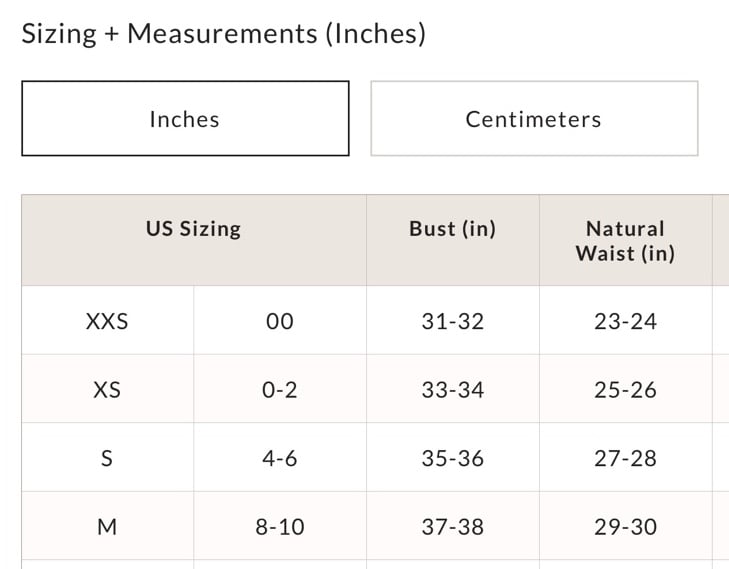The width and height of the screenshot is (729, 569).
Task: Click the 0-2 numeric size cell
Action: coord(280,389)
